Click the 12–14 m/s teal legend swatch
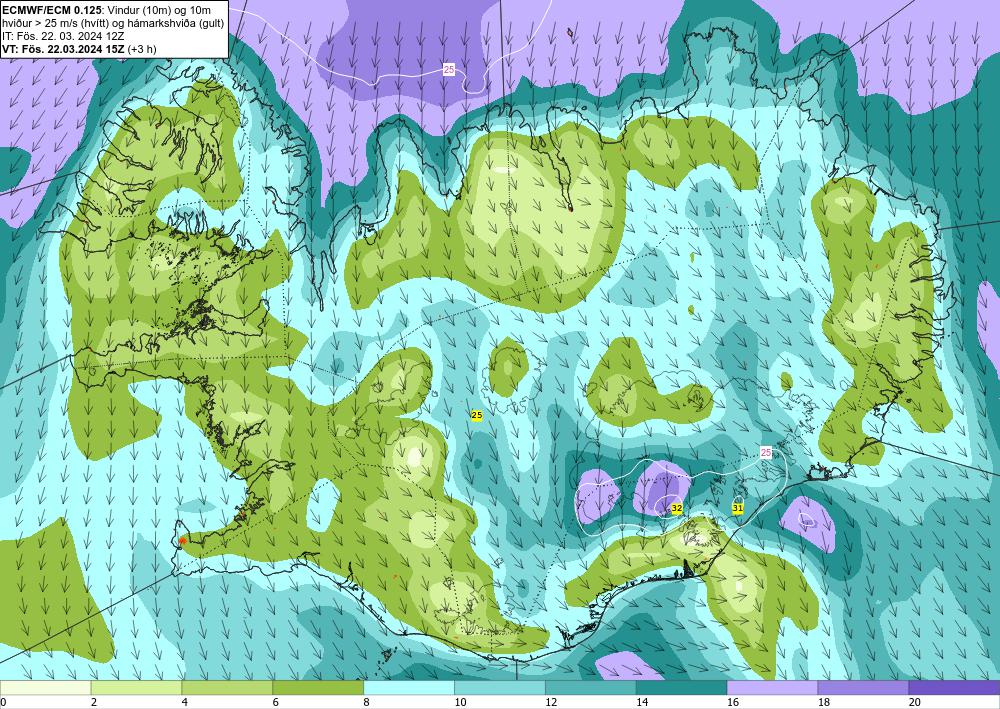 [591, 688]
